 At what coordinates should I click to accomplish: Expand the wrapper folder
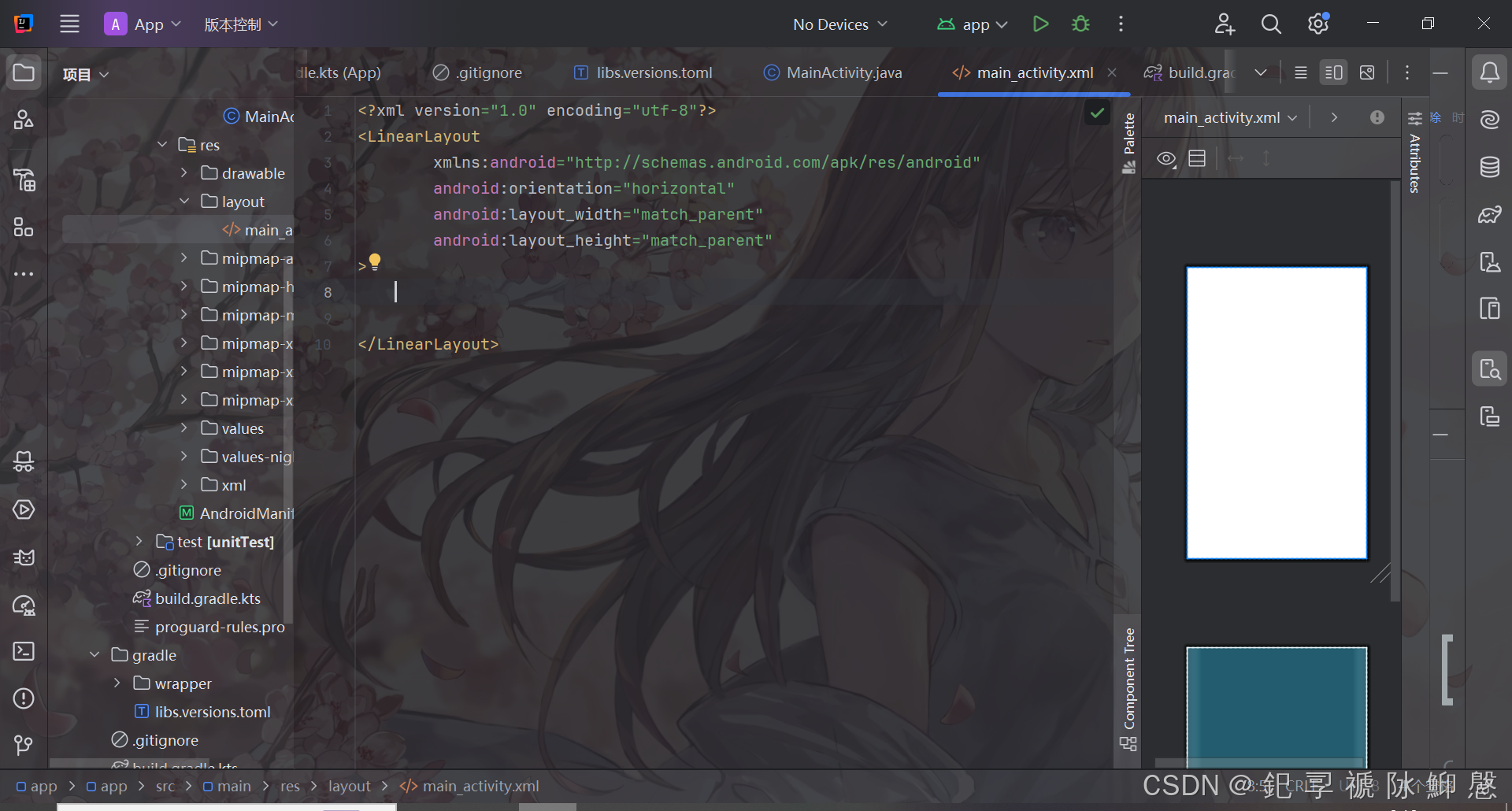click(117, 683)
